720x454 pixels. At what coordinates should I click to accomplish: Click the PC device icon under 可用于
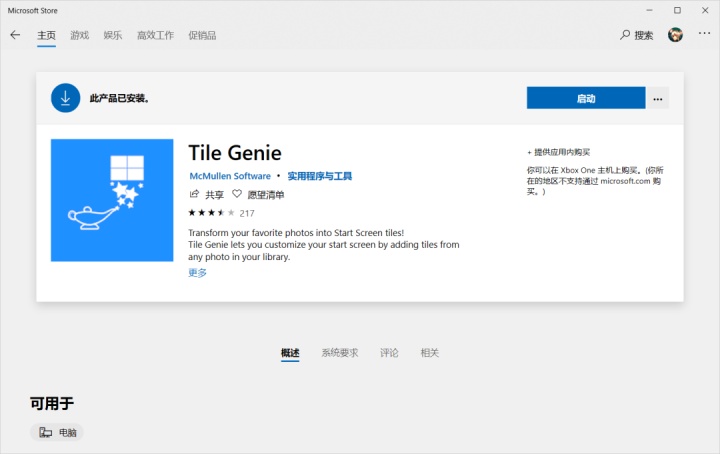click(x=45, y=432)
